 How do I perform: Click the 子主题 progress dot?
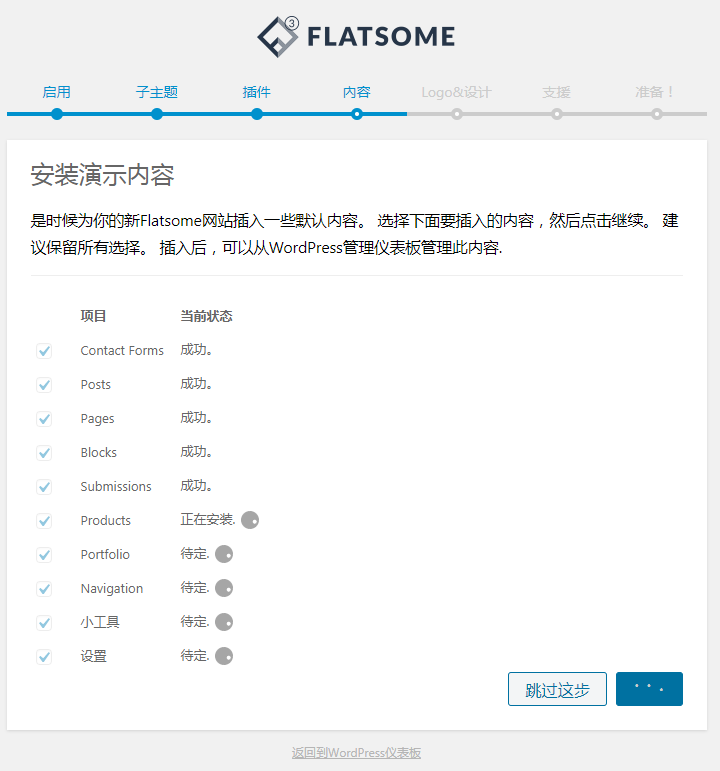[x=157, y=114]
